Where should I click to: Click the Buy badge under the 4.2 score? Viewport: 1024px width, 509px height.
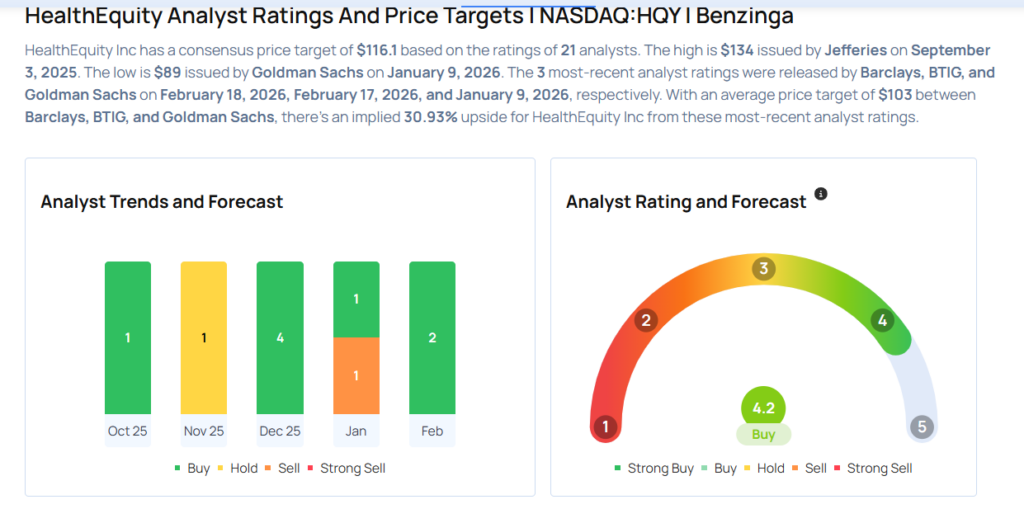click(763, 435)
